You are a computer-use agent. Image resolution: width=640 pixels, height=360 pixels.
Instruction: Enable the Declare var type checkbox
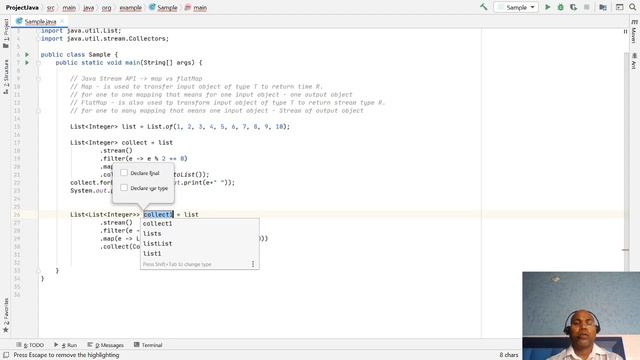coord(124,188)
